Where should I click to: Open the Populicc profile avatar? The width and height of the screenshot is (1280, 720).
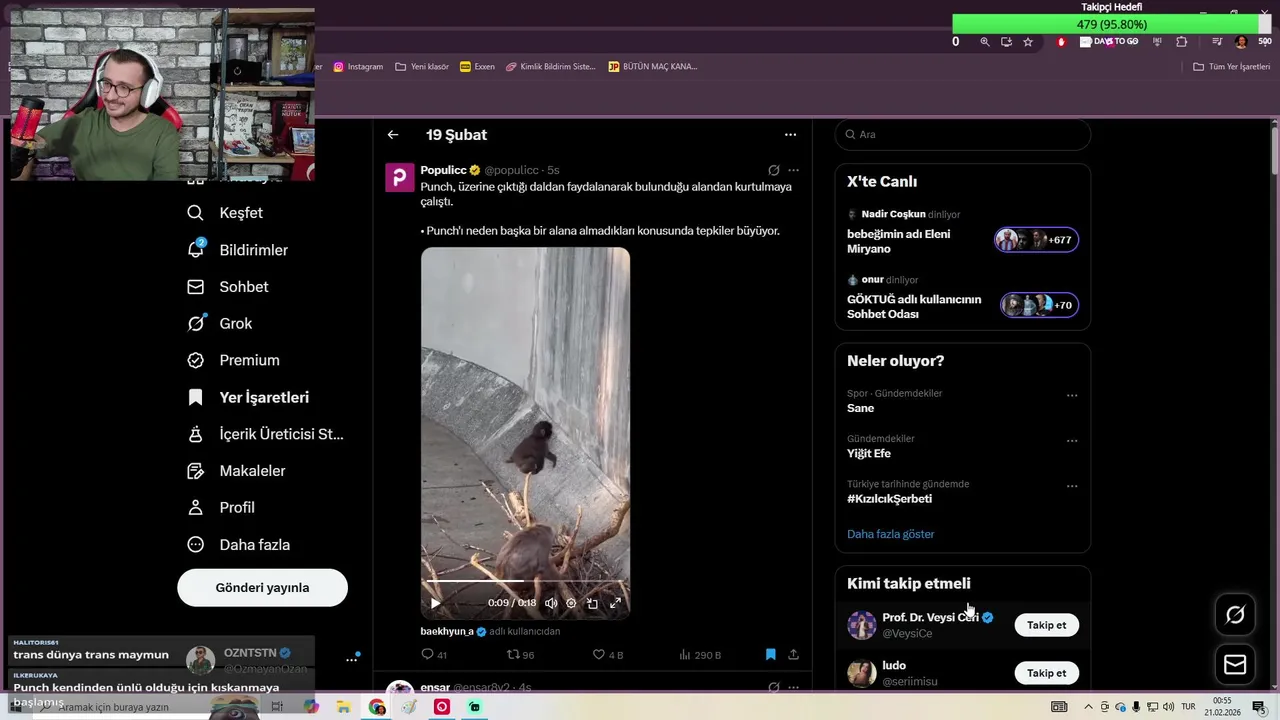click(x=400, y=177)
